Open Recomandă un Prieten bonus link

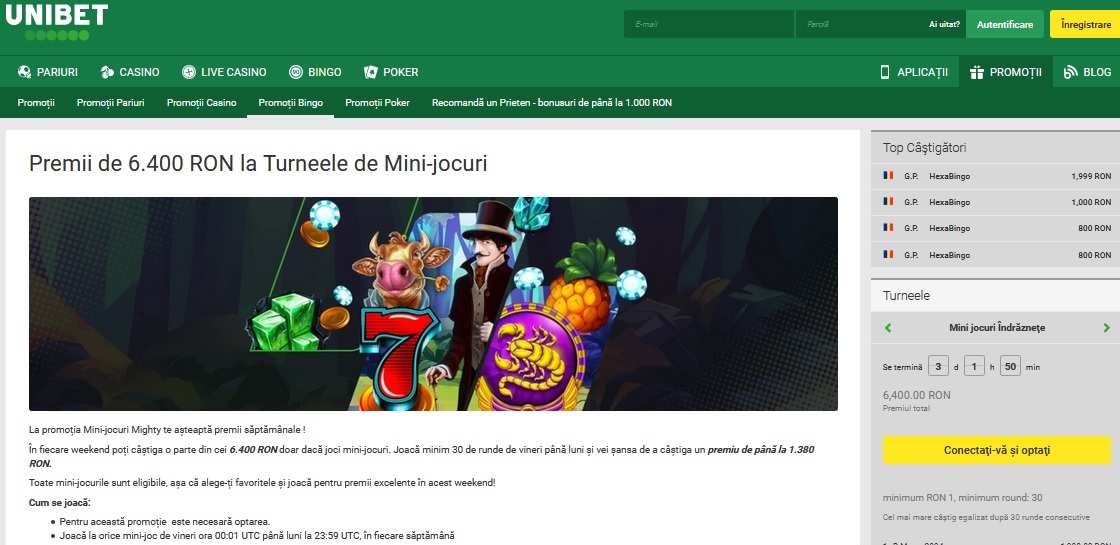click(552, 103)
